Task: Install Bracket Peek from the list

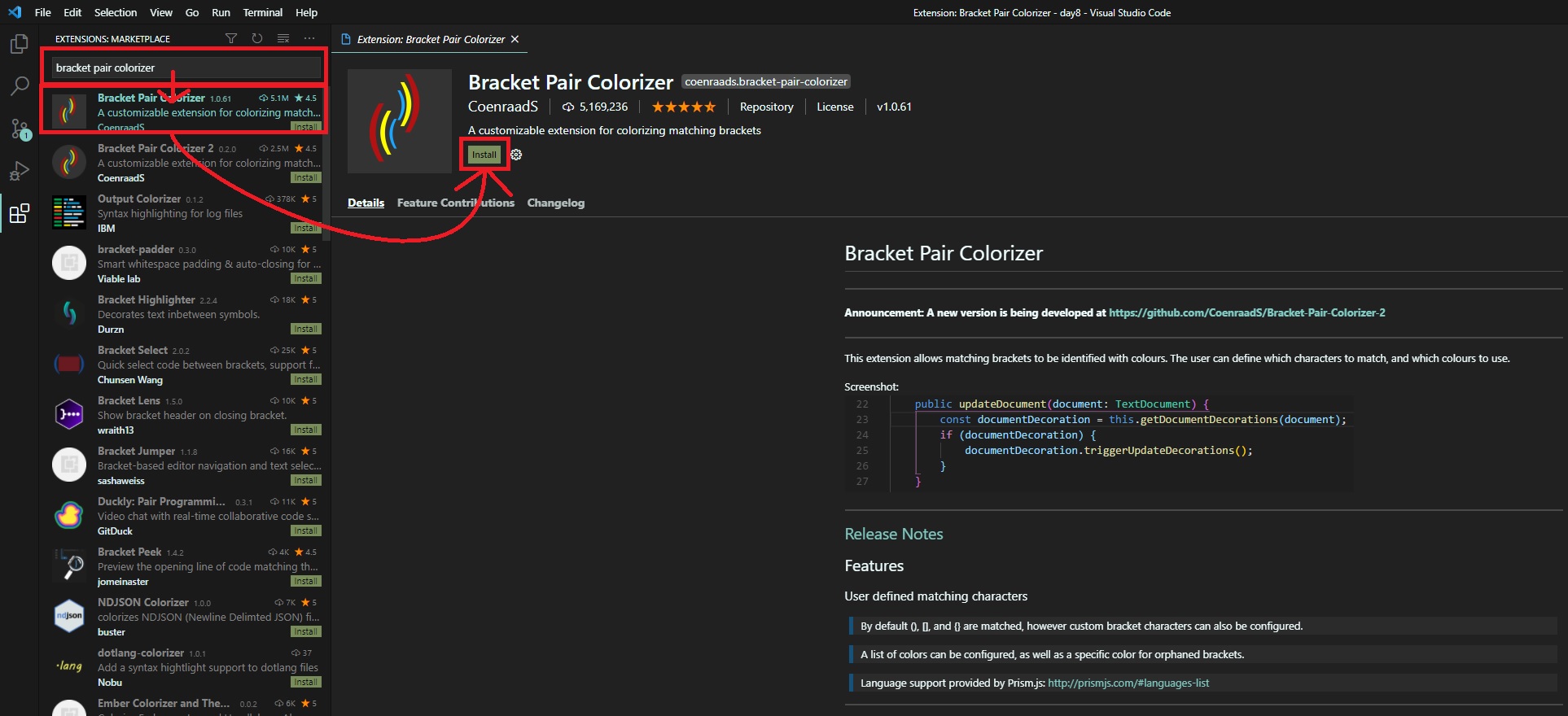Action: point(306,582)
